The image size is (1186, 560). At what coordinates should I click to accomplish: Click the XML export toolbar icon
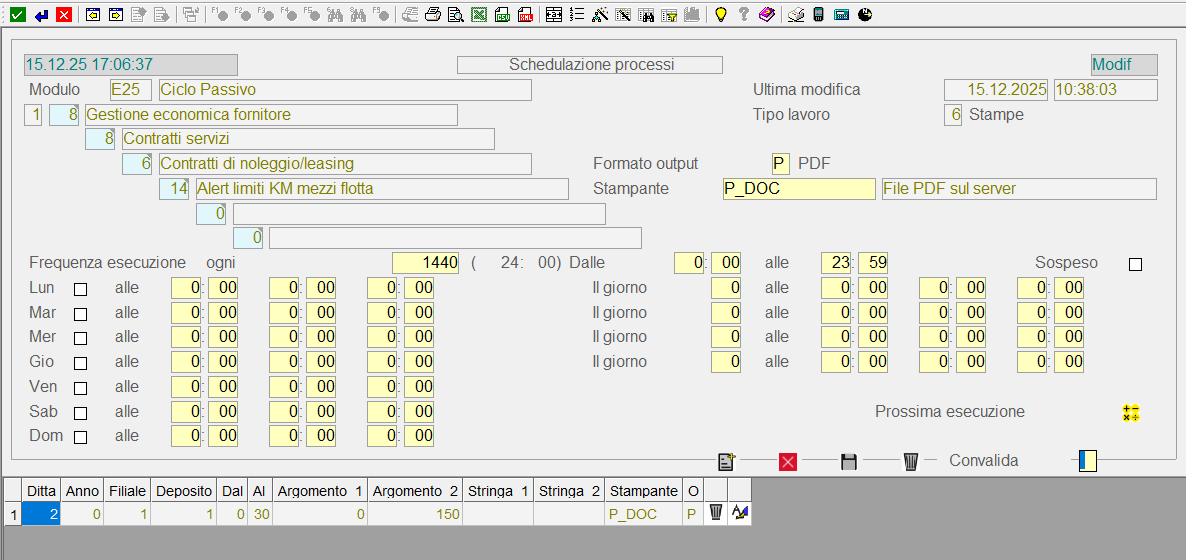[524, 15]
